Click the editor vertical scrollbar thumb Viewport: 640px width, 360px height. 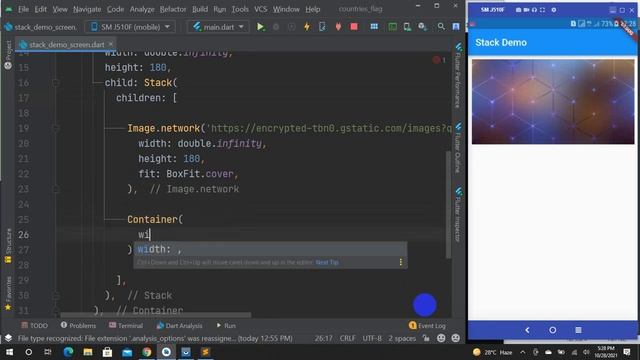[448, 204]
